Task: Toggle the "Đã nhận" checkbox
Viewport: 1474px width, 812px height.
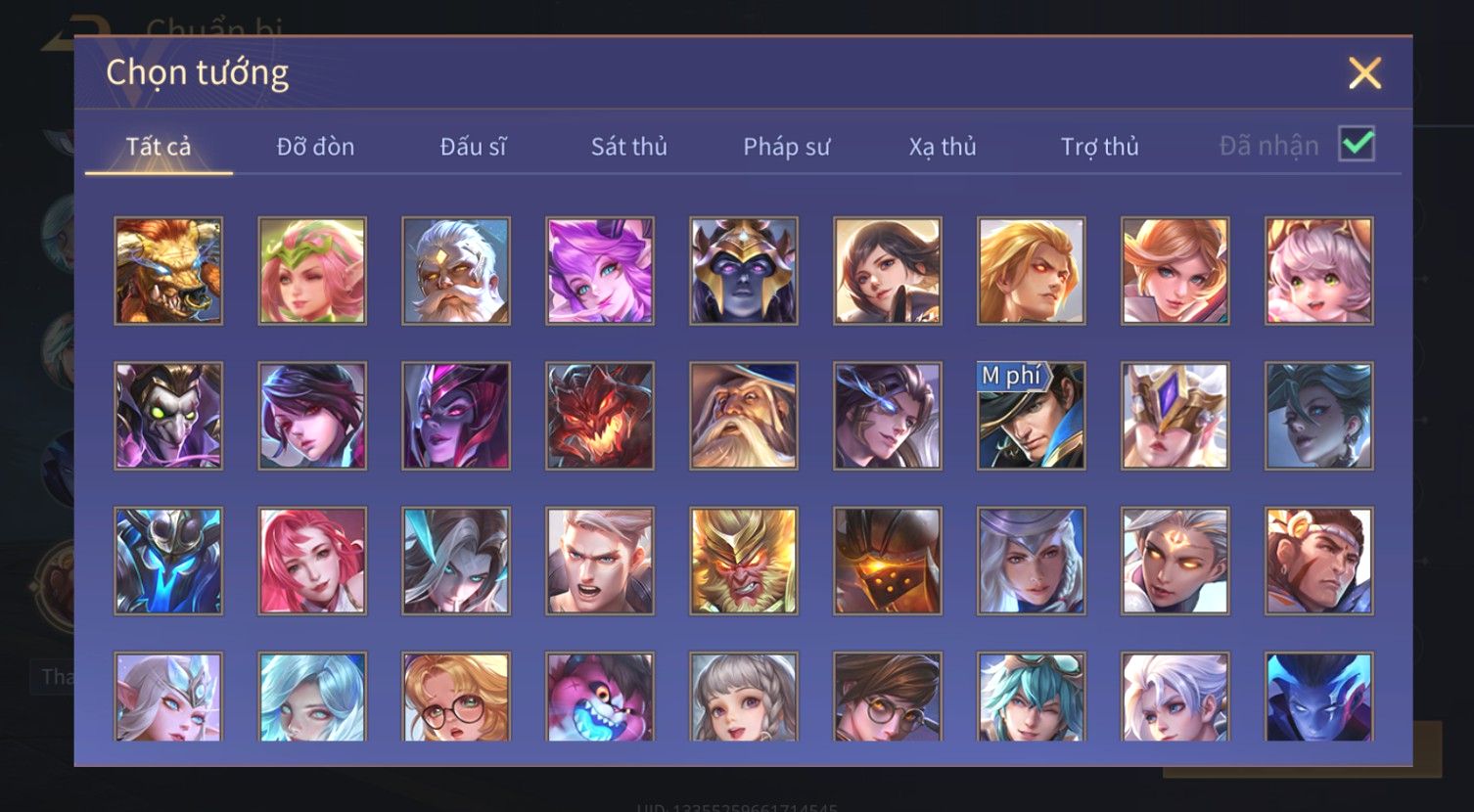Action: click(x=1357, y=144)
